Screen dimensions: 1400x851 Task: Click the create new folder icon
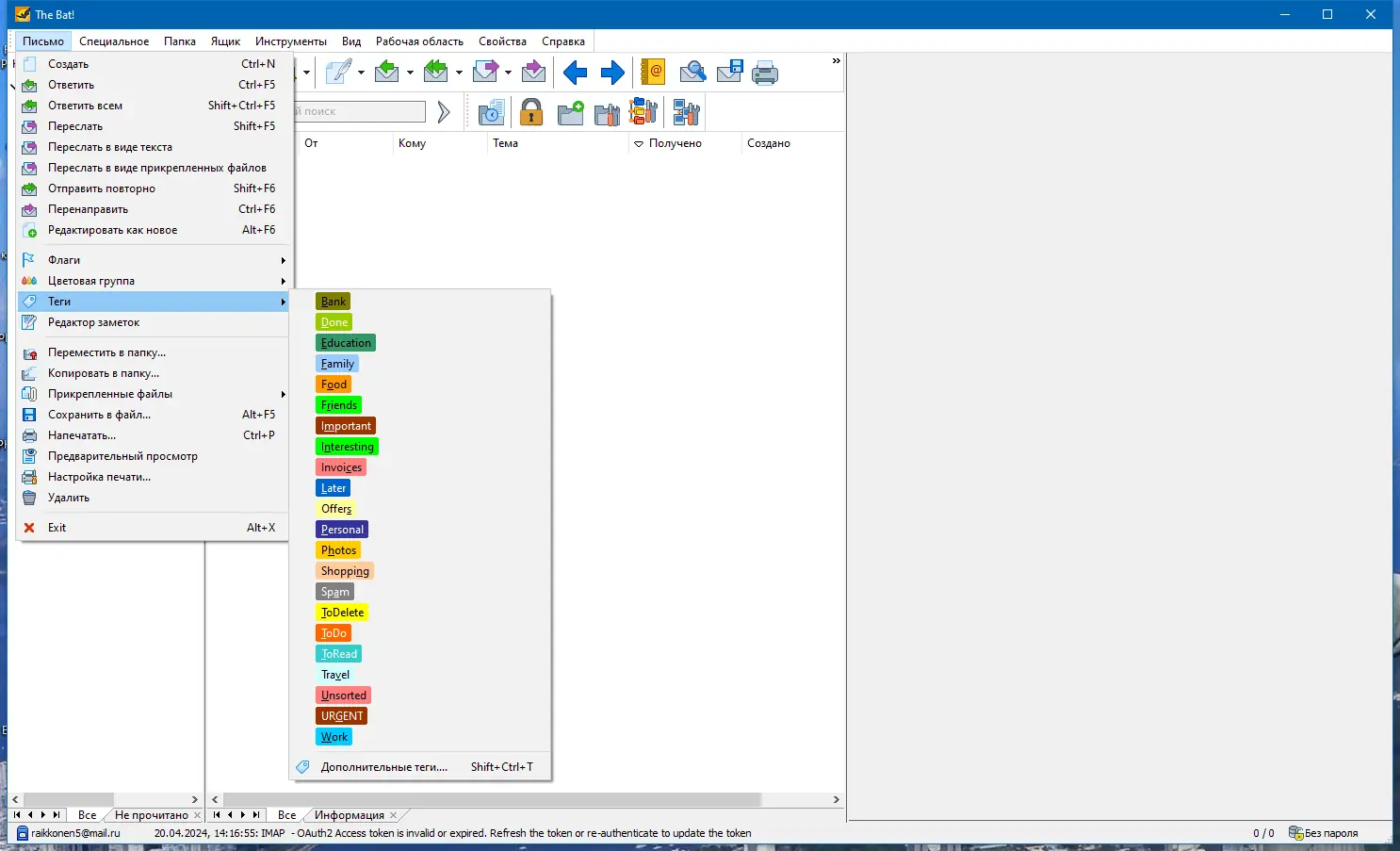tap(571, 113)
